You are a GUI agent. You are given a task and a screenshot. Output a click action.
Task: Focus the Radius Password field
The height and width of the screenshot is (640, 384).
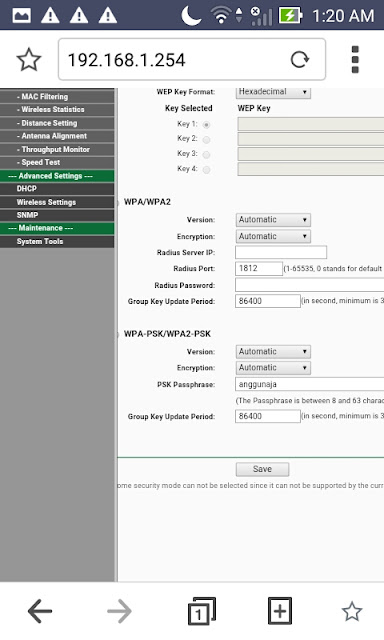point(309,285)
